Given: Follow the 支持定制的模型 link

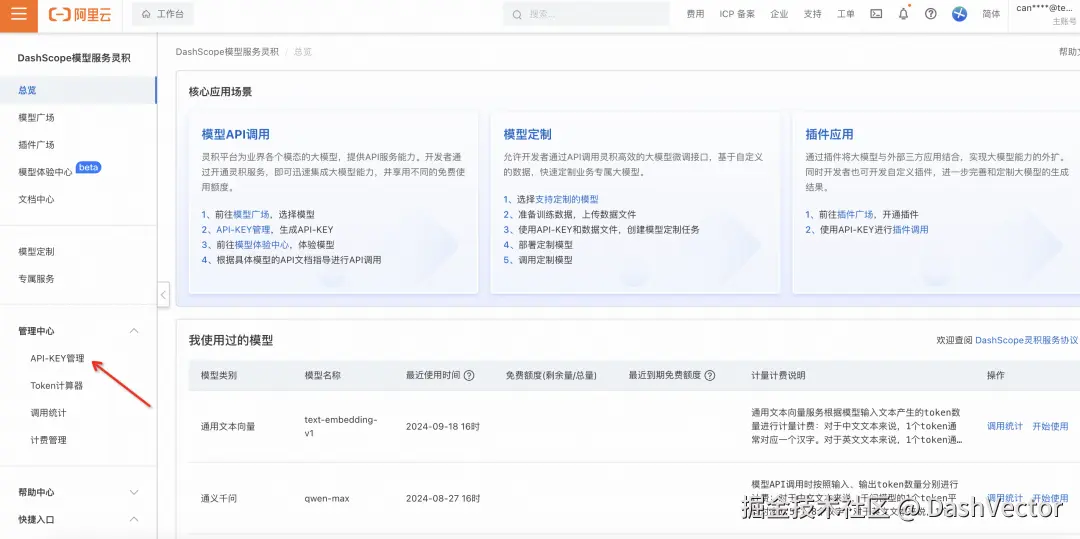Looking at the screenshot, I should click(567, 200).
